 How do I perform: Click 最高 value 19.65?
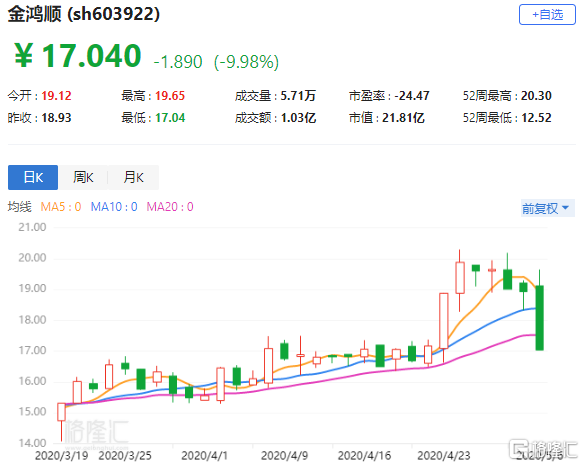click(170, 96)
